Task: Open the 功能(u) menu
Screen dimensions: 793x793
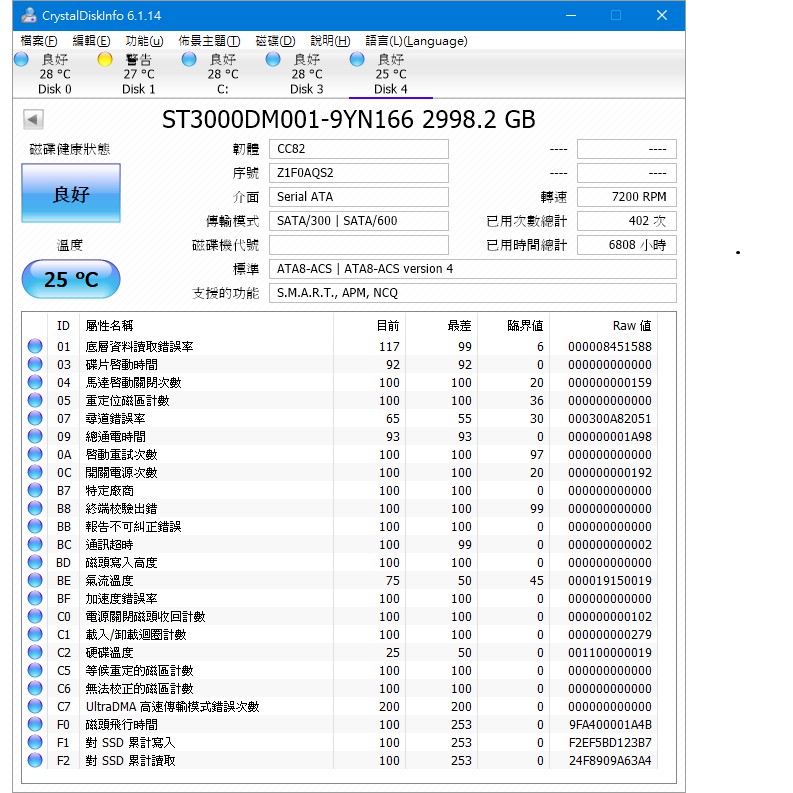Action: pos(144,41)
